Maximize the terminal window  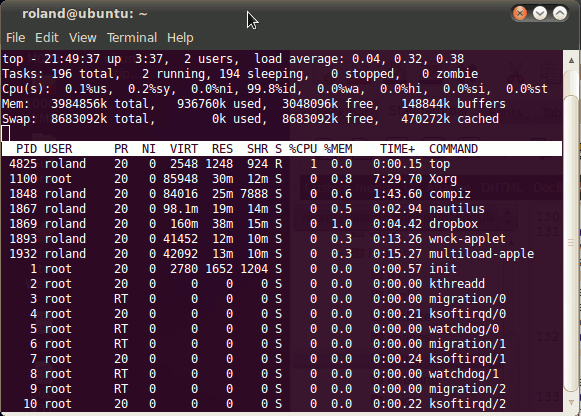[560, 14]
